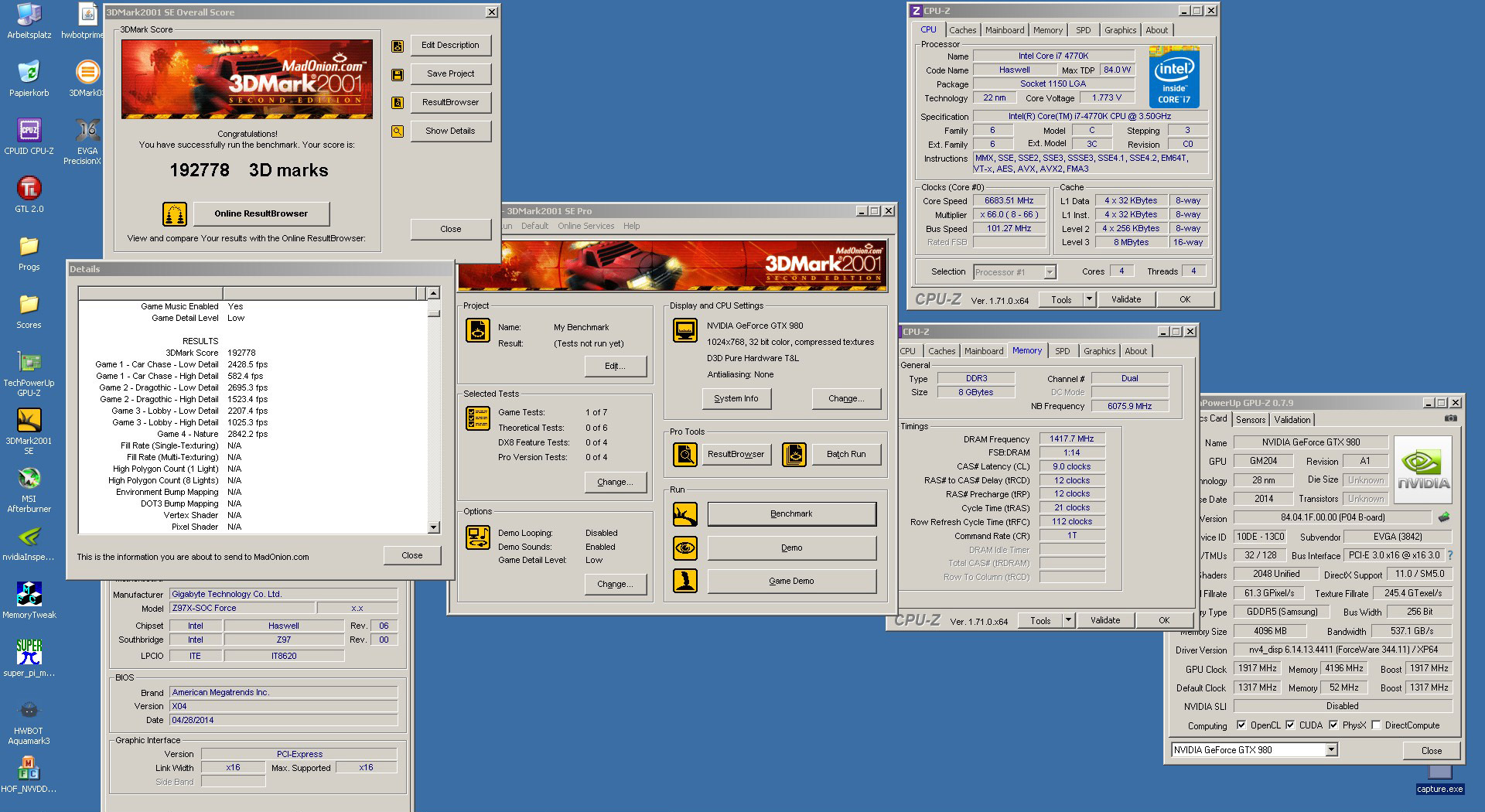Click the System Info button

[x=736, y=399]
